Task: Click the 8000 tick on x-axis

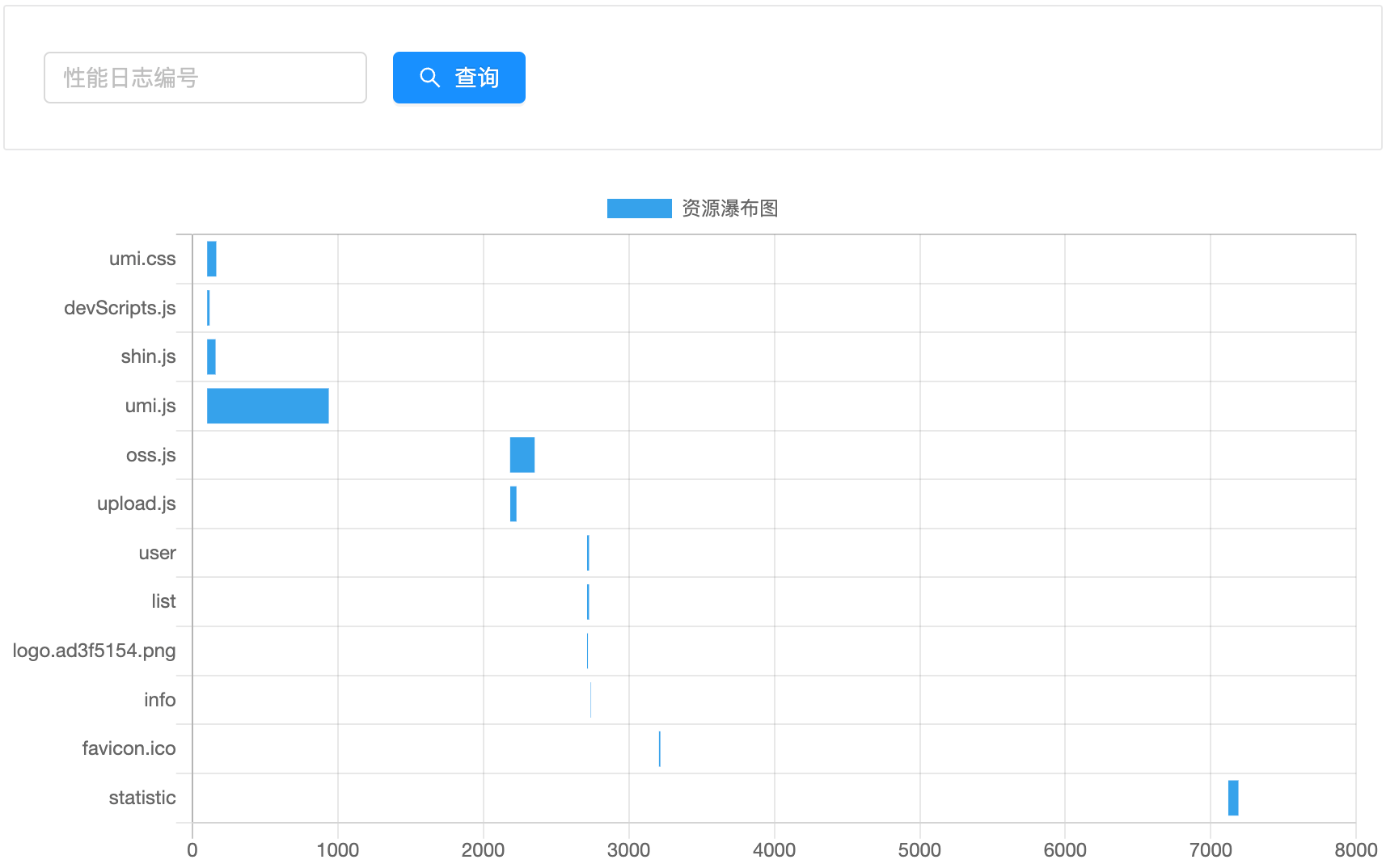Action: click(1356, 850)
